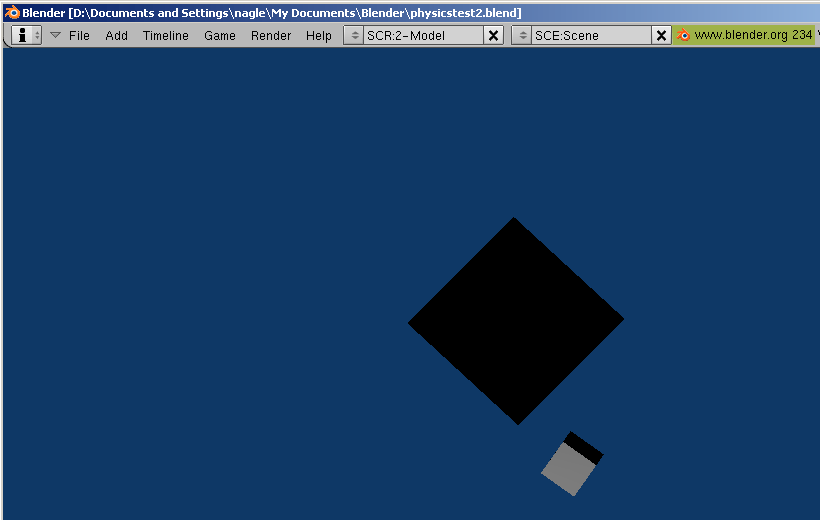Click the SCR:2-Model screen name field
The image size is (820, 520).
(x=423, y=35)
